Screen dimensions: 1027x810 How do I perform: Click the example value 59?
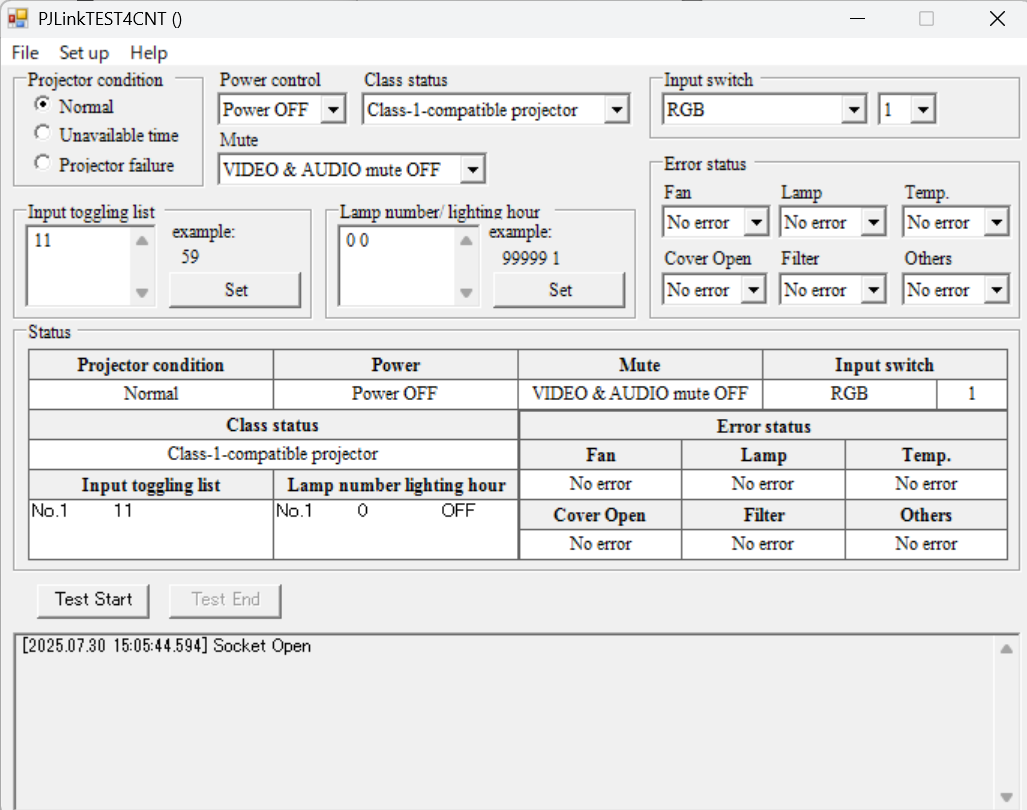click(190, 257)
